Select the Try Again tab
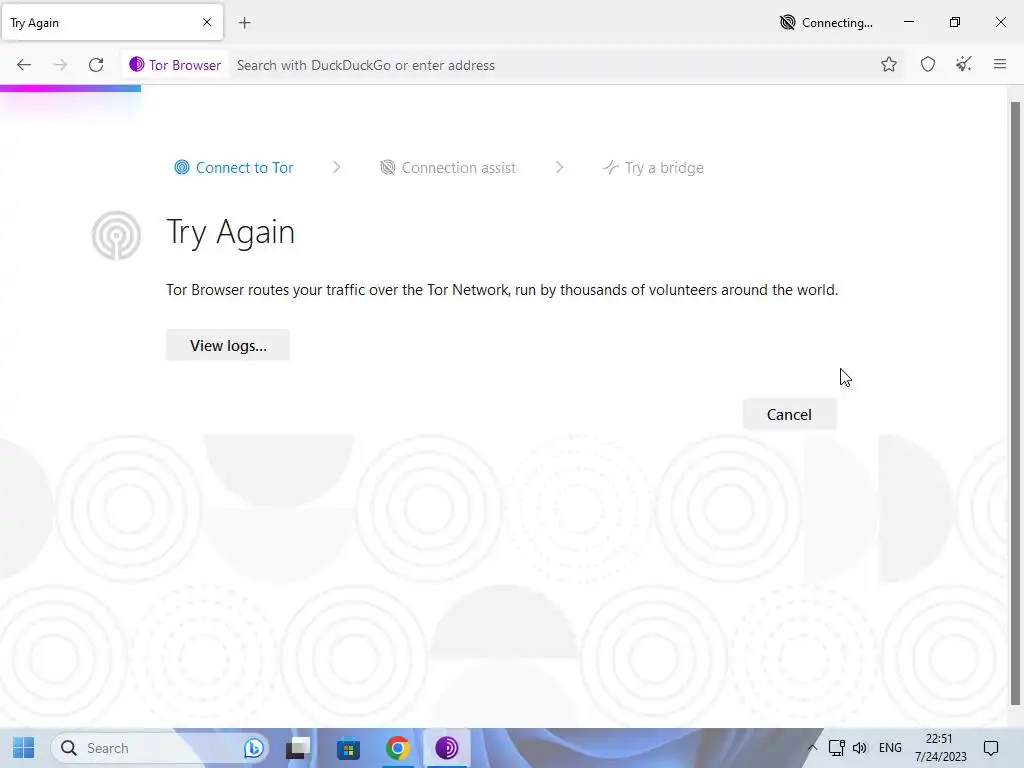Screen dimensions: 1024x768 112,22
